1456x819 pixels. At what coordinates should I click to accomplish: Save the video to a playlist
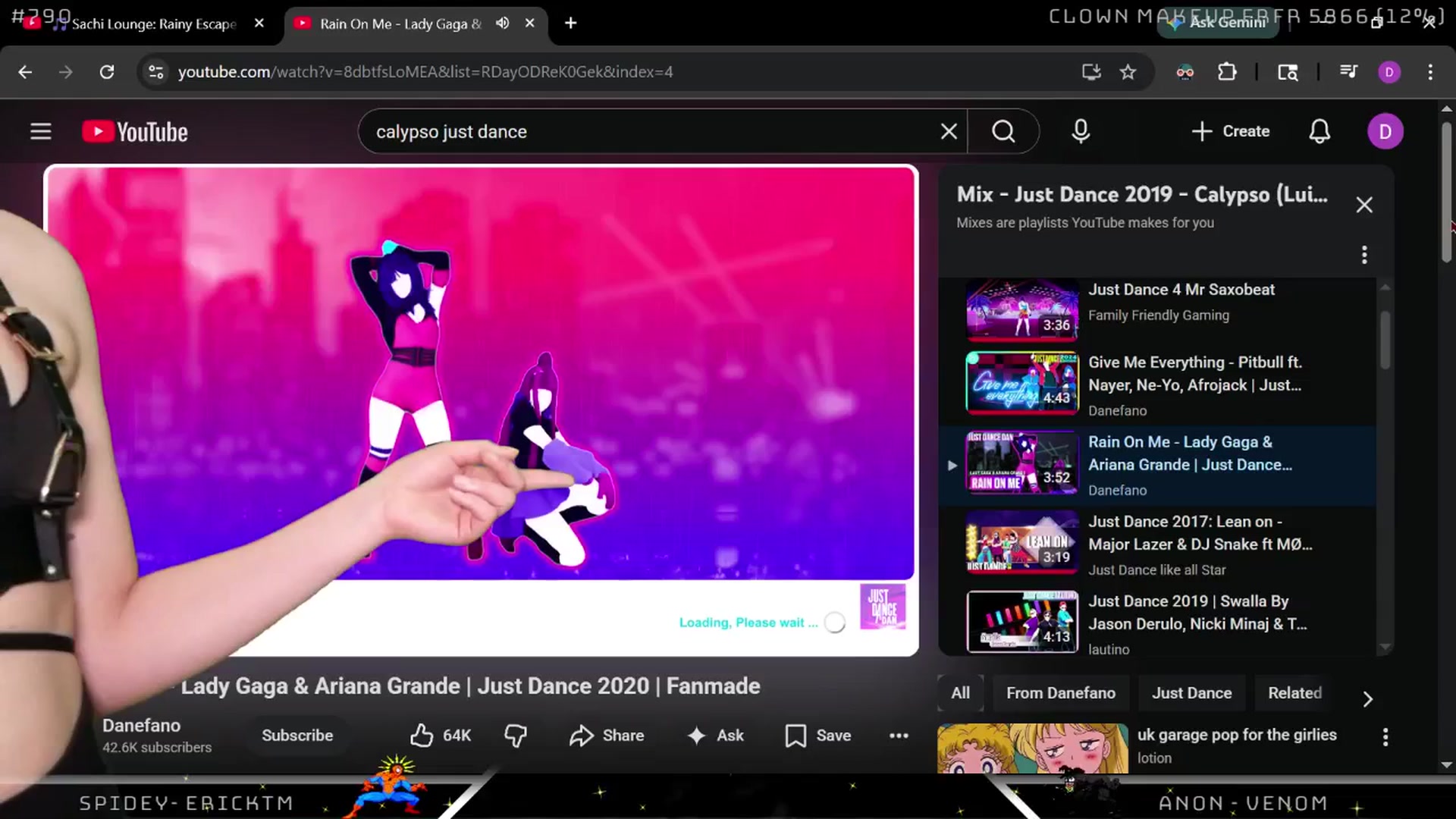pyautogui.click(x=817, y=736)
